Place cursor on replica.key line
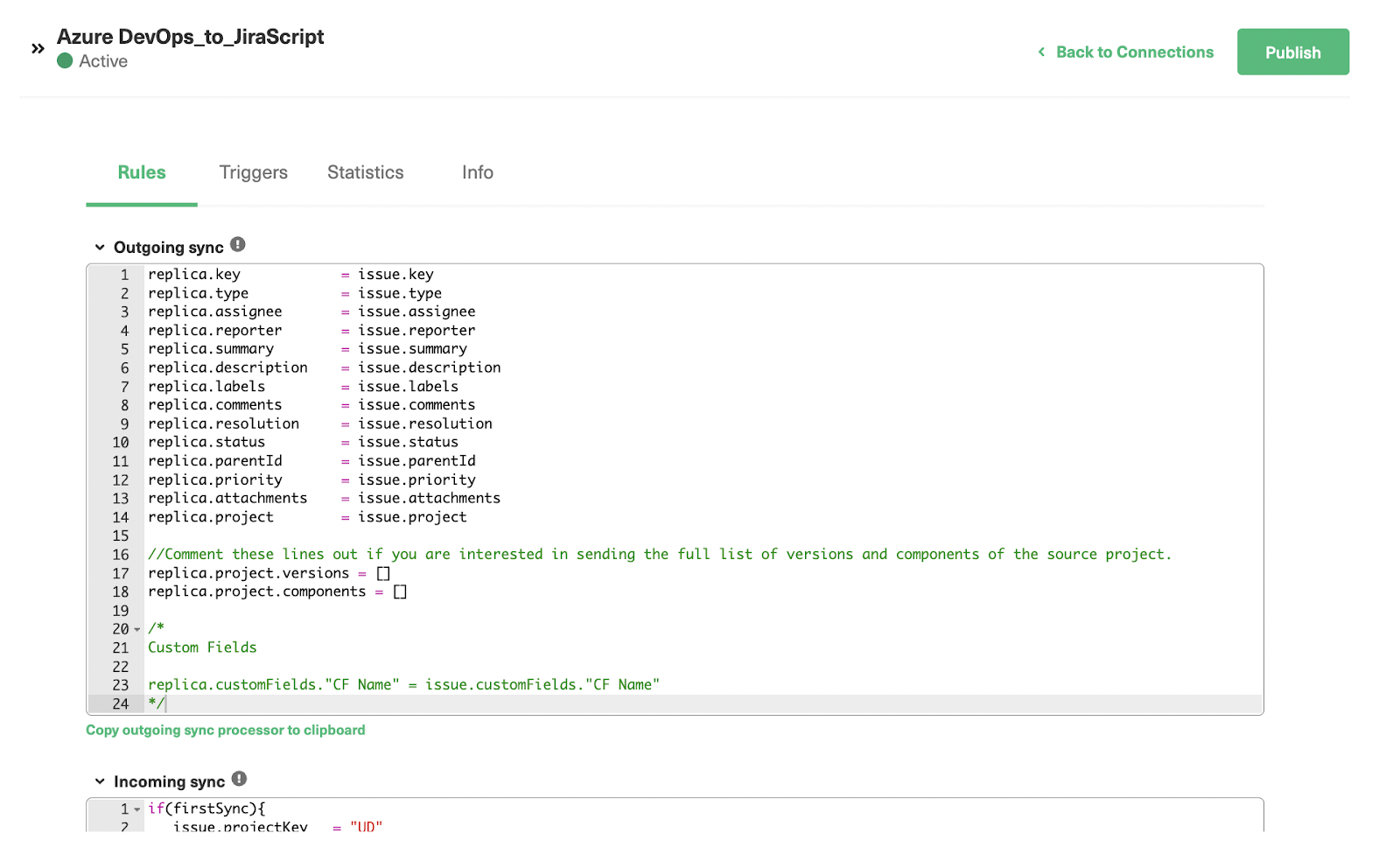The height and width of the screenshot is (847, 1400). (290, 275)
